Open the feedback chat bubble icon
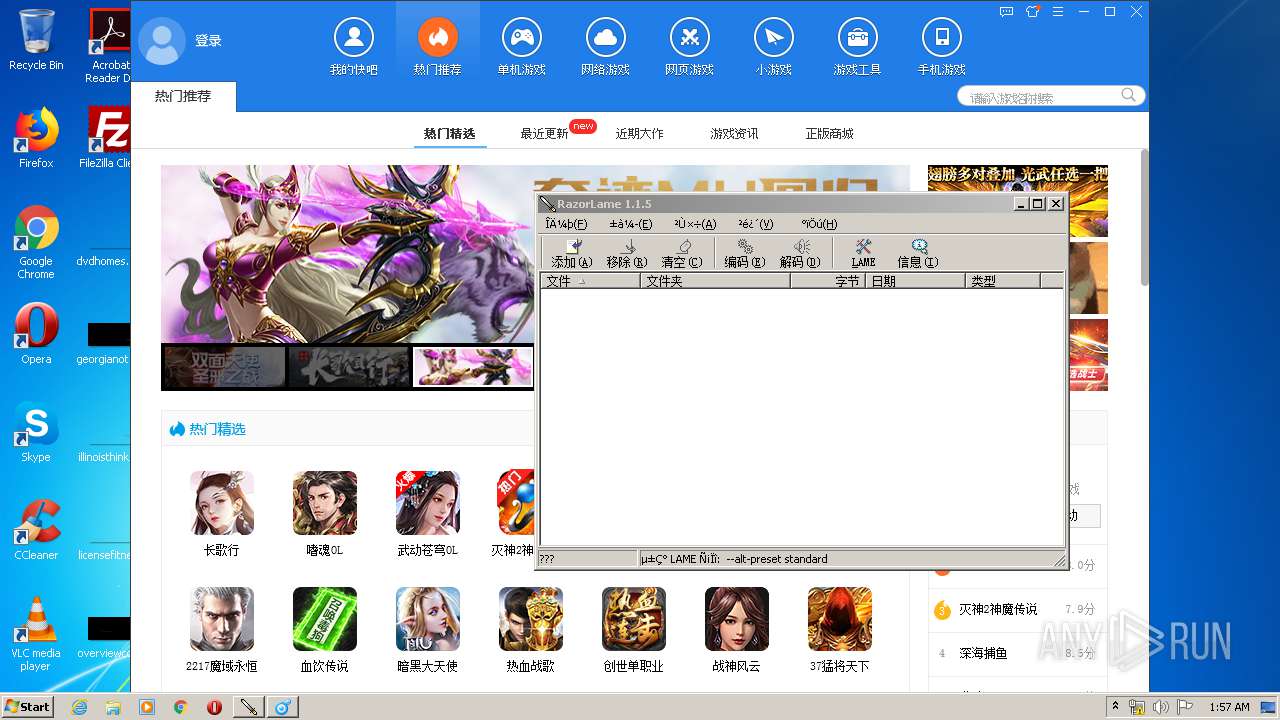Screen dimensions: 1280x720 click(x=1008, y=12)
